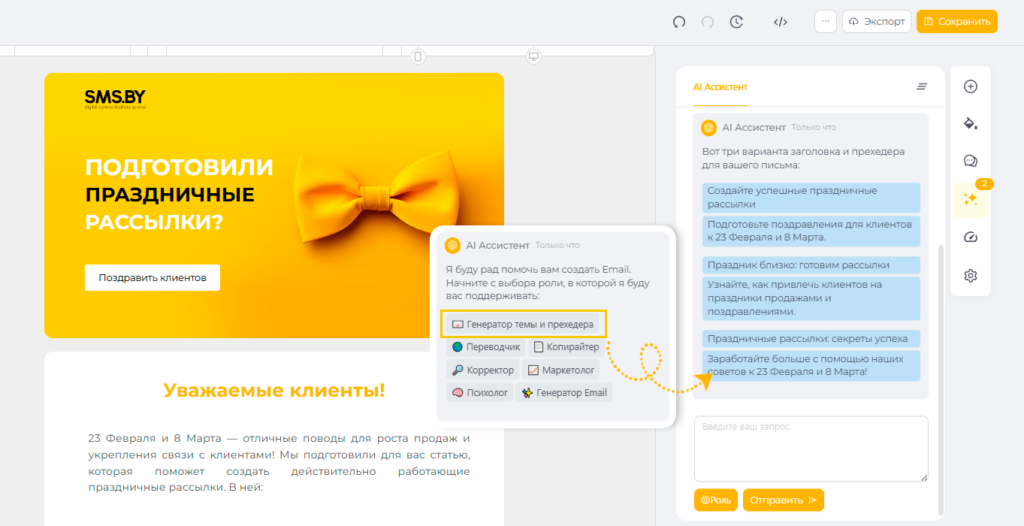Select suggestion 'Подготовьте поздравления для клиентов'
This screenshot has height=526, width=1024.
[x=811, y=231]
